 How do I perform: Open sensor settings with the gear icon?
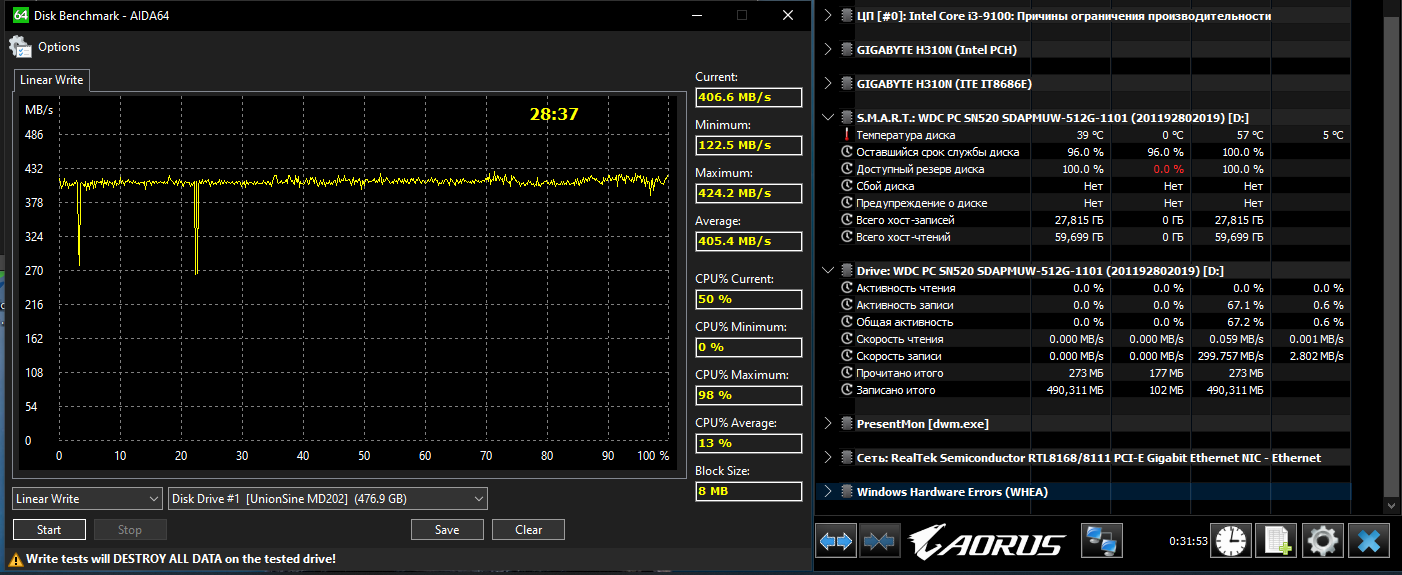tap(1323, 541)
